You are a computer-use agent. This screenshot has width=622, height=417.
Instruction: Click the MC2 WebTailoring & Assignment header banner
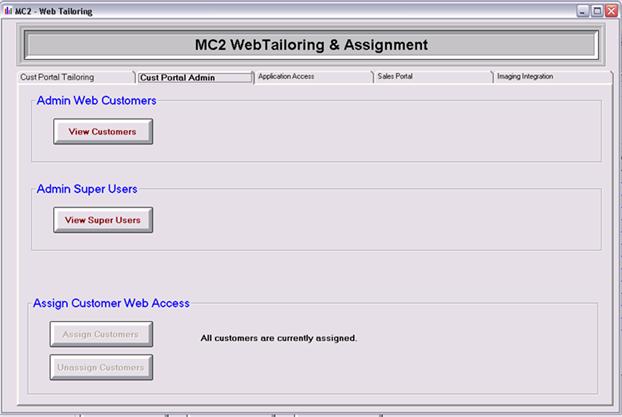(311, 45)
